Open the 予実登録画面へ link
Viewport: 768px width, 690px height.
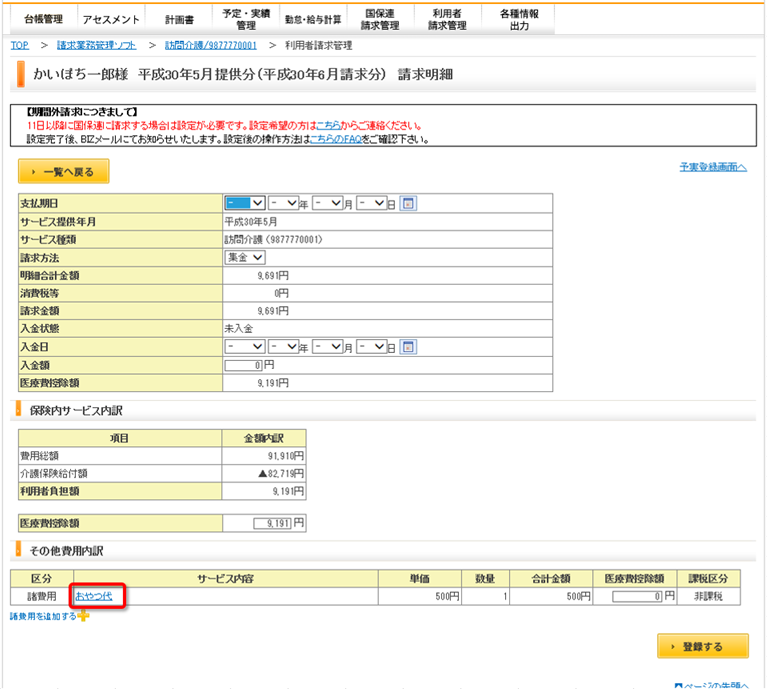[x=713, y=167]
